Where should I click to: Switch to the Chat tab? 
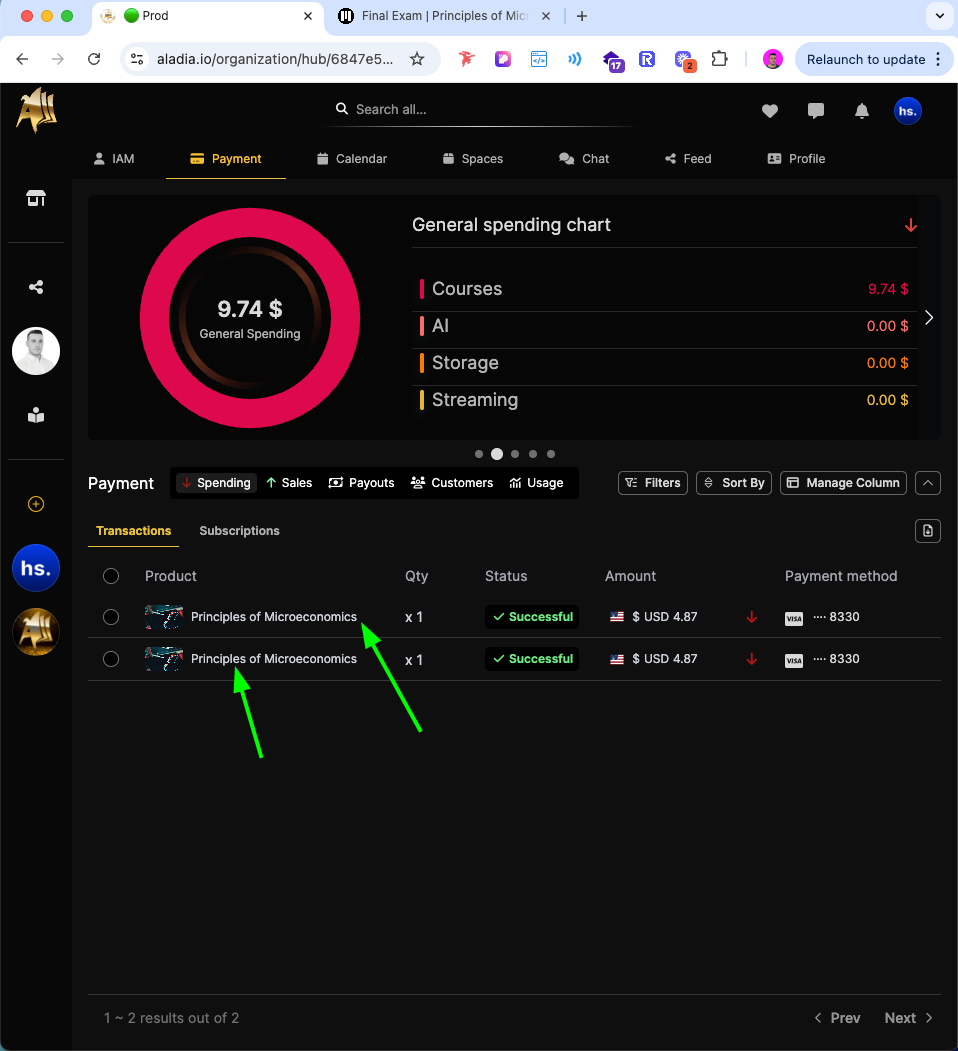(x=584, y=159)
